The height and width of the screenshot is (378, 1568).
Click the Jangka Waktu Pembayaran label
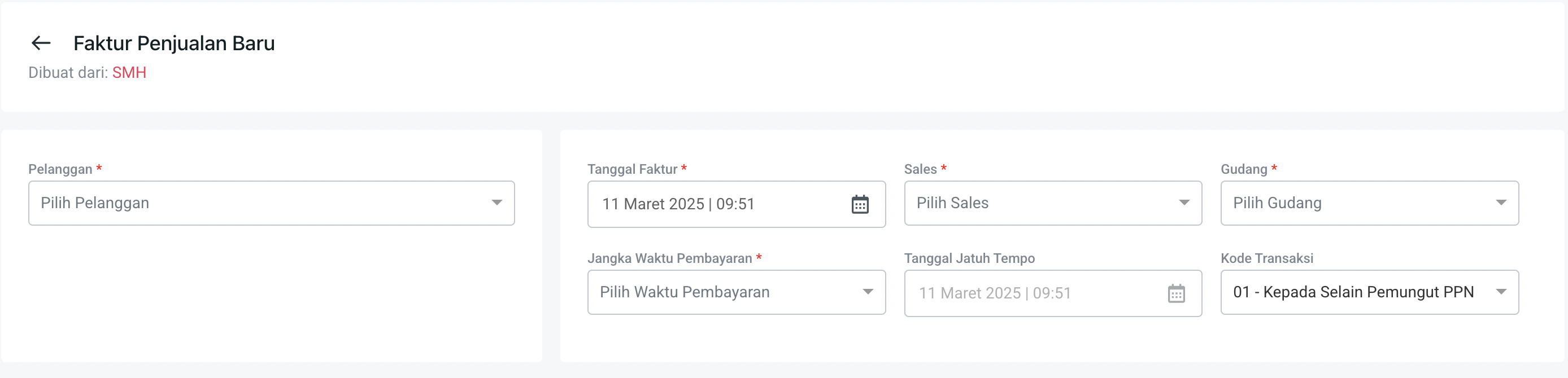(x=669, y=258)
